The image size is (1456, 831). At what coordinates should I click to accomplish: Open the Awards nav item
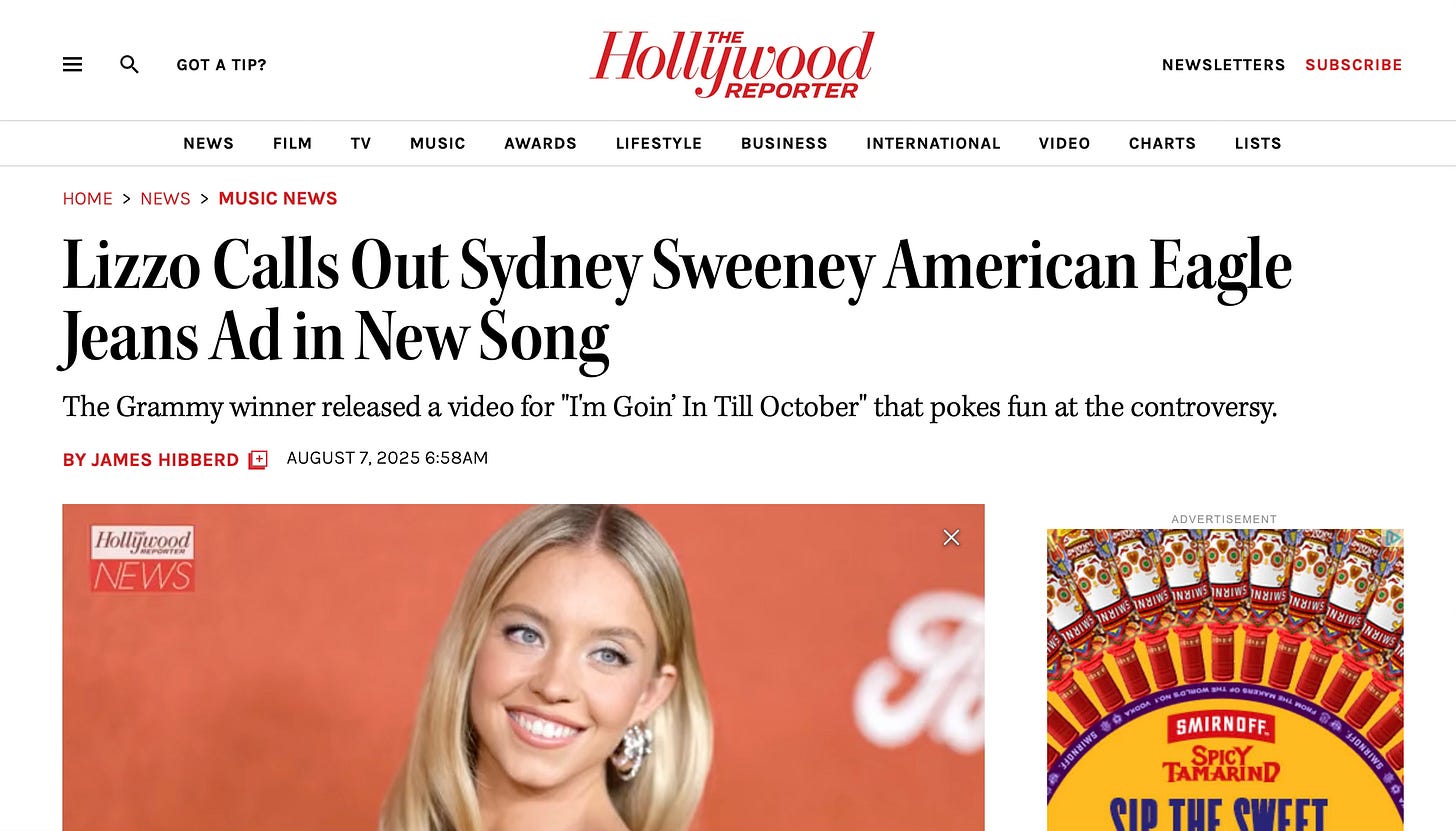click(540, 143)
